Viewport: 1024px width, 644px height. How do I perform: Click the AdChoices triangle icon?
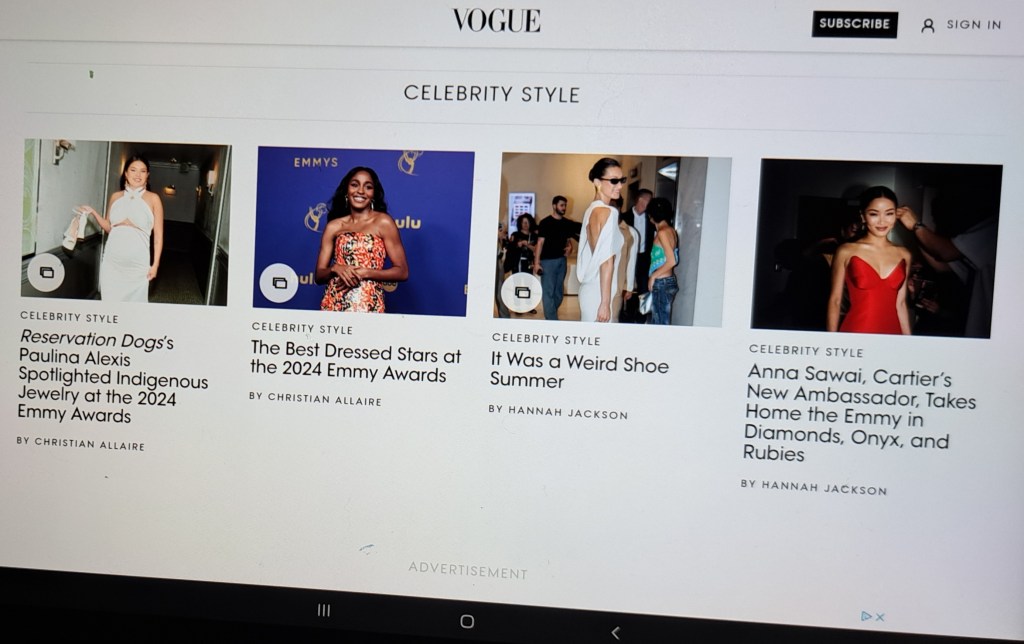click(866, 615)
